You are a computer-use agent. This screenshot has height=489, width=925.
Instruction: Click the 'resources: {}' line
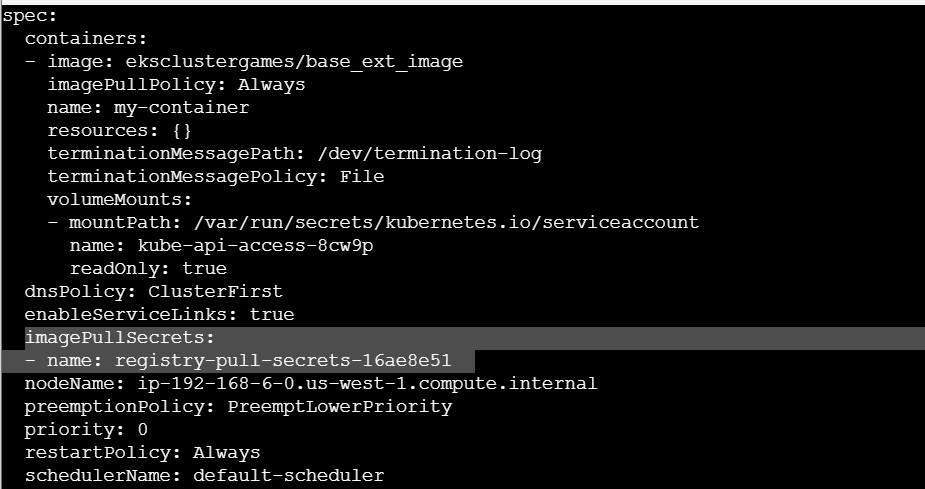(x=119, y=131)
